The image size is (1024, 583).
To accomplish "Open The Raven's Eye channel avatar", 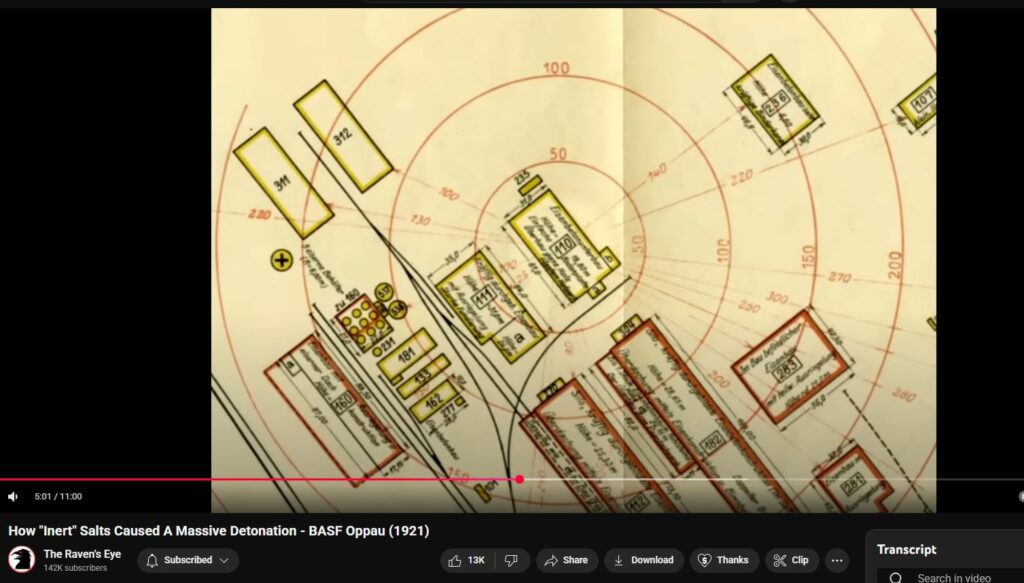I will (22, 559).
